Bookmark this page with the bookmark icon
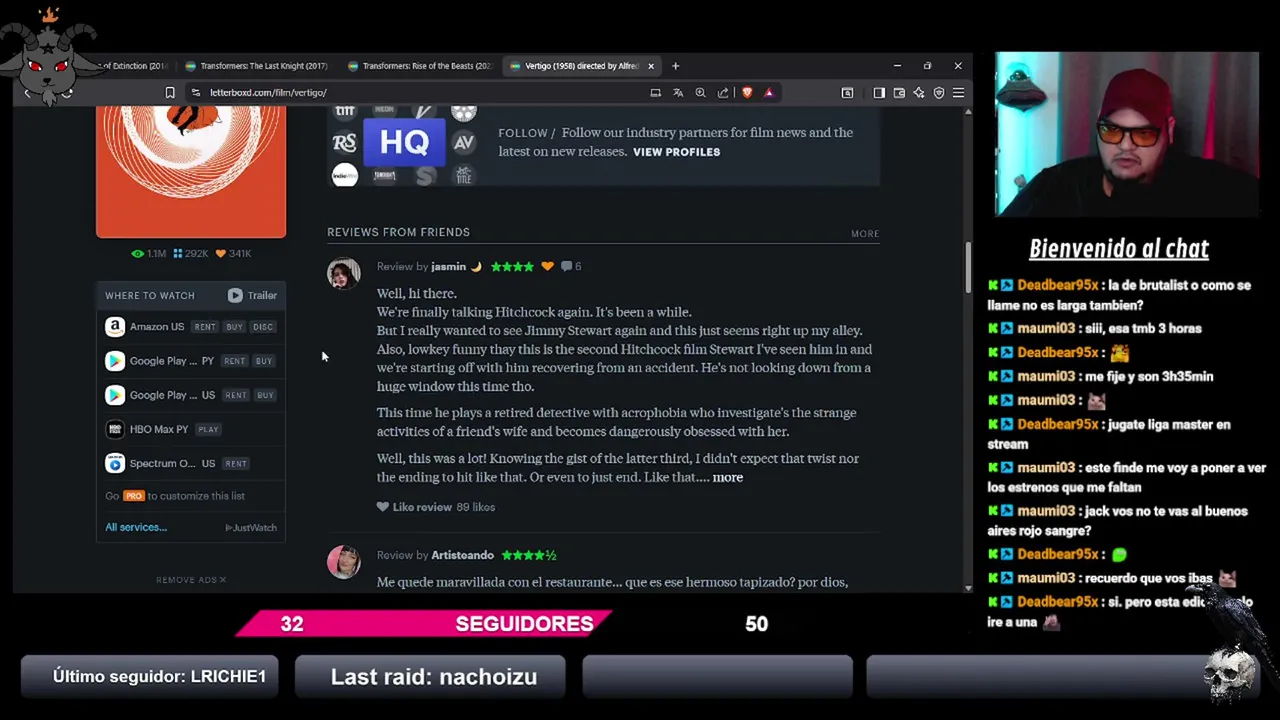 (x=170, y=93)
